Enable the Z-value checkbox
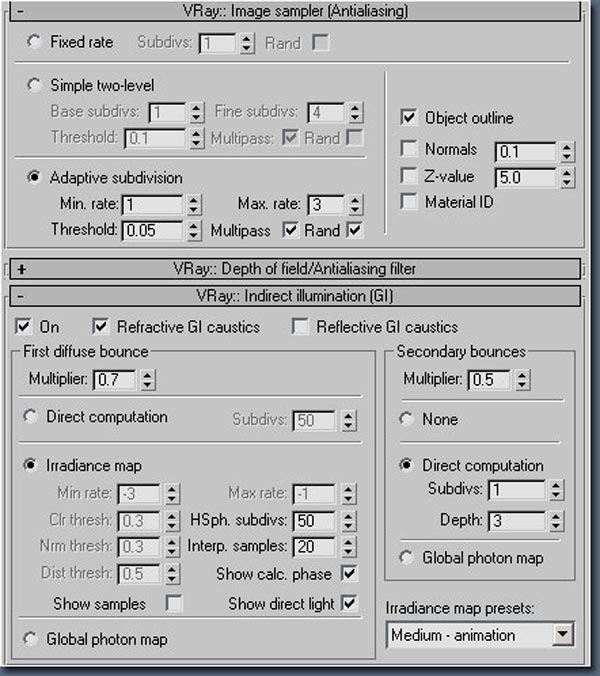Image resolution: width=600 pixels, height=676 pixels. [x=408, y=176]
